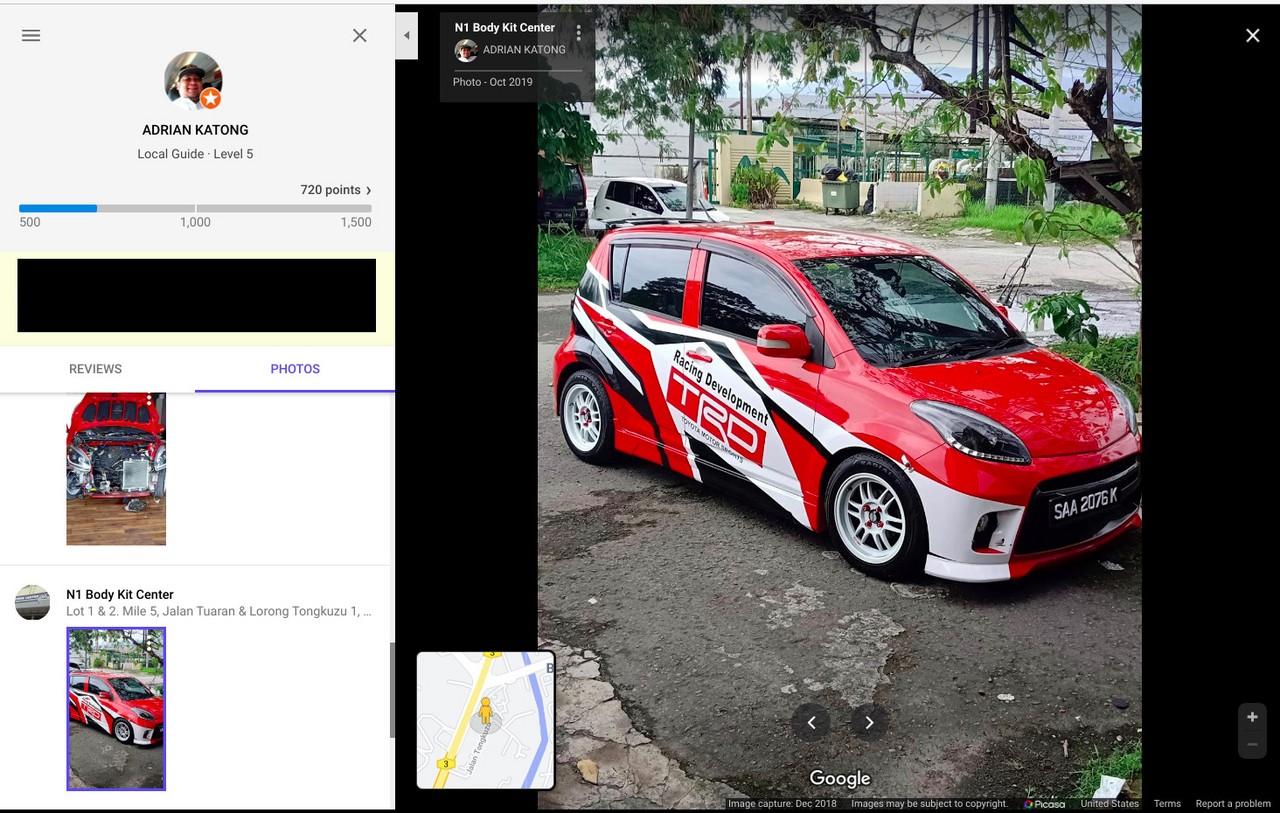Click the United States region link

pyautogui.click(x=1109, y=804)
